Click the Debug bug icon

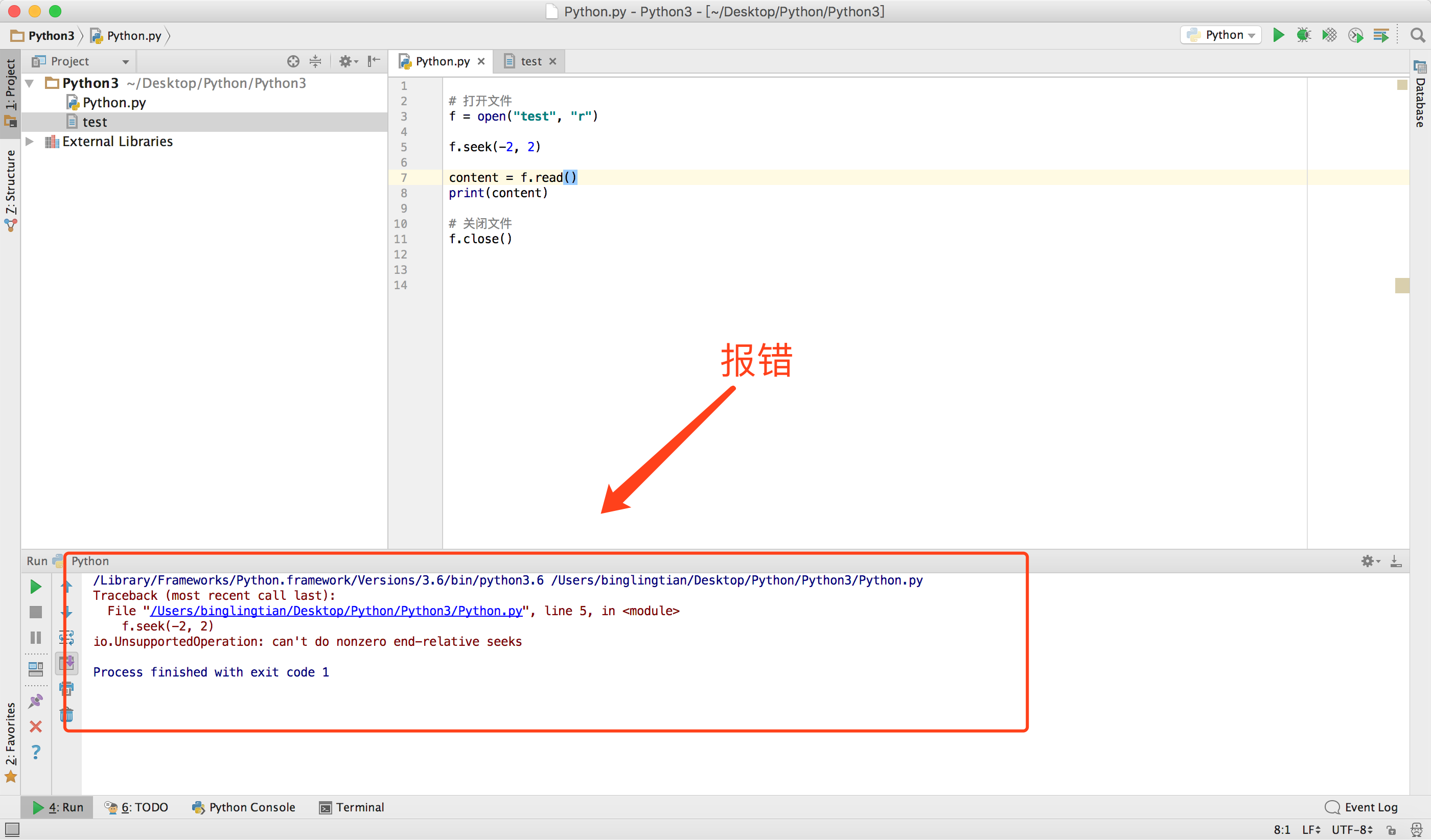[1303, 35]
